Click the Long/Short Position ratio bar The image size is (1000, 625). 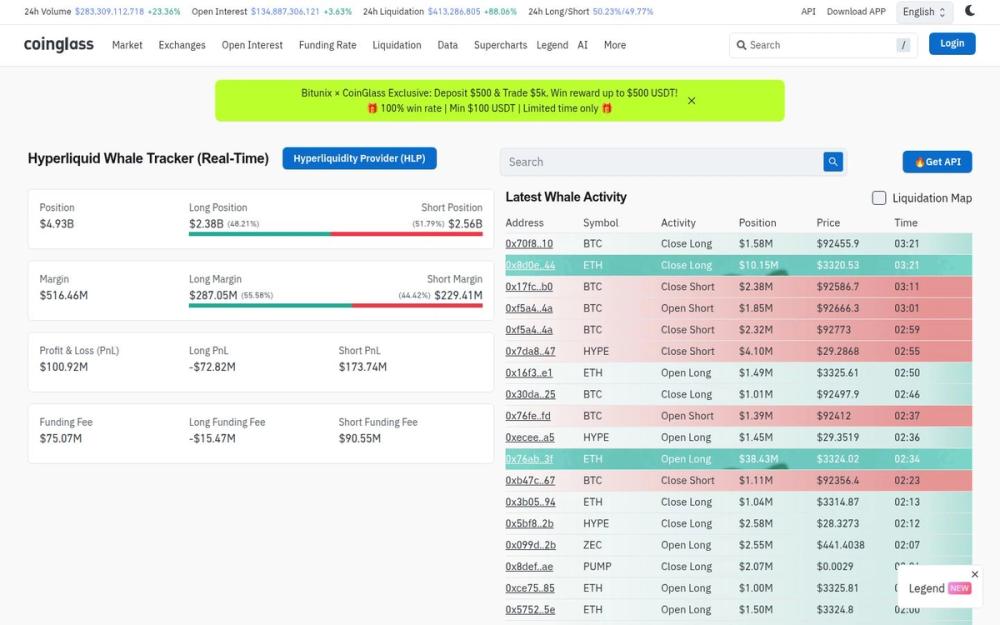pyautogui.click(x=335, y=234)
